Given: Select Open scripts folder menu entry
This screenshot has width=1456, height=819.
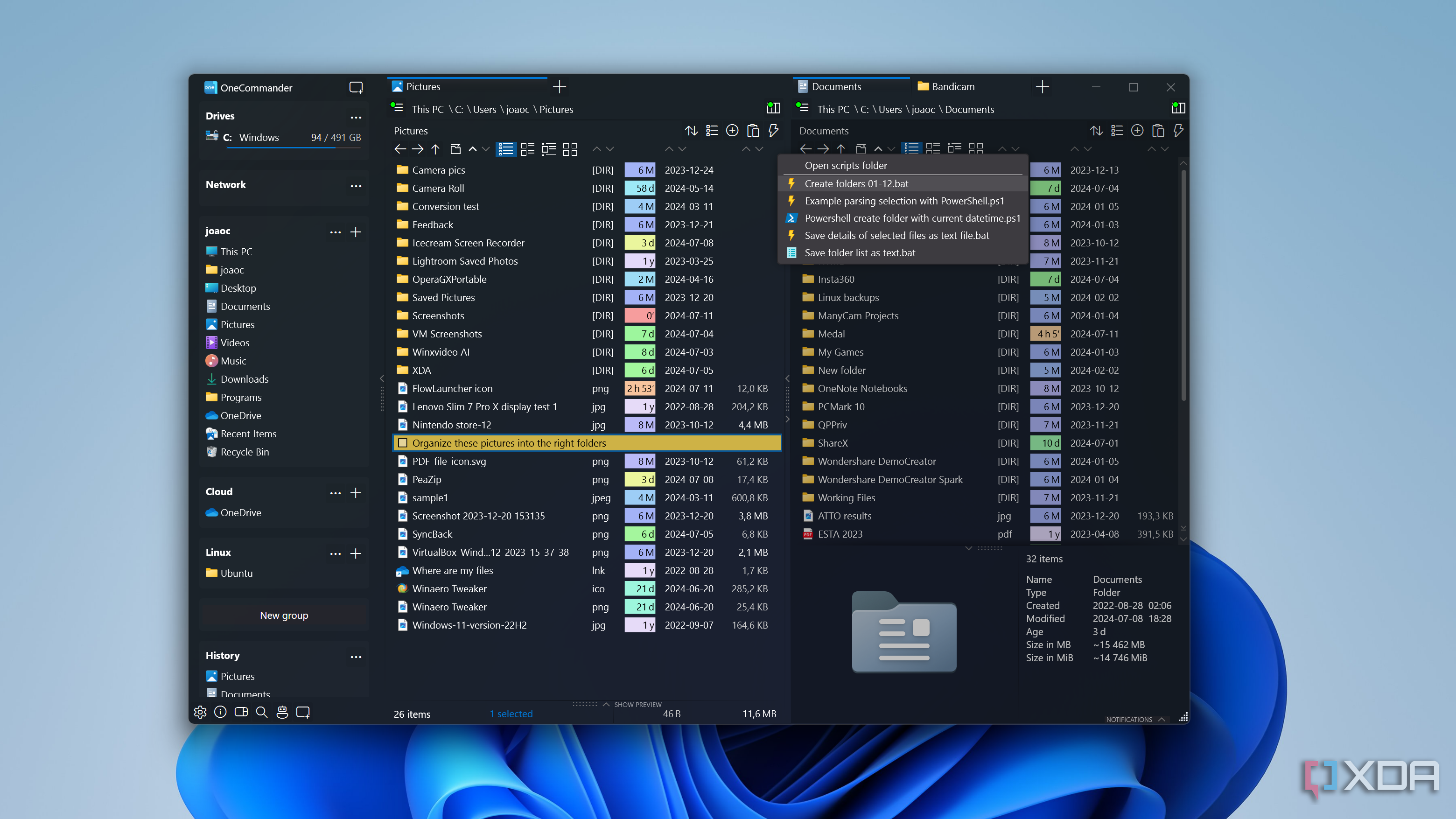Looking at the screenshot, I should [903, 165].
